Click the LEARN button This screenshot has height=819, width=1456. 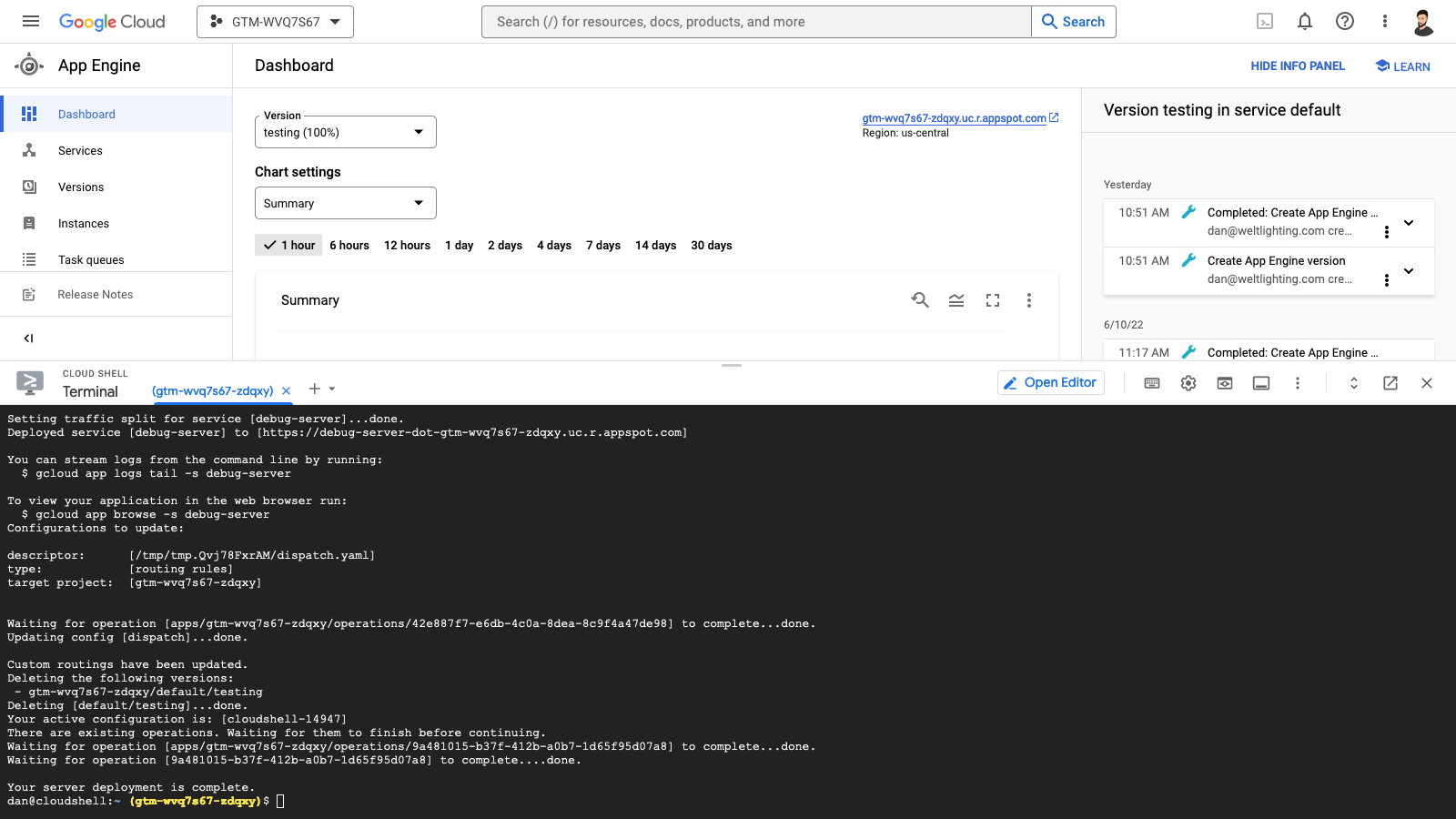[x=1402, y=66]
